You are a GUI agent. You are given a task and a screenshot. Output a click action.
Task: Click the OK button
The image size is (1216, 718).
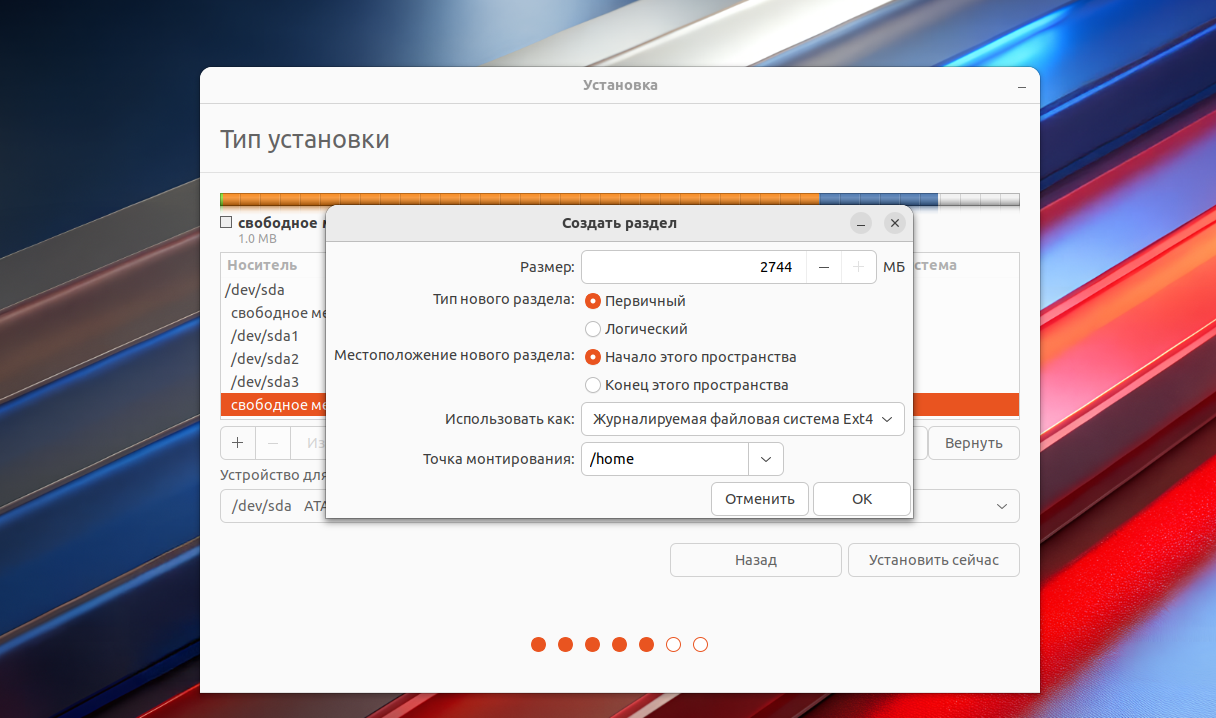tap(861, 499)
